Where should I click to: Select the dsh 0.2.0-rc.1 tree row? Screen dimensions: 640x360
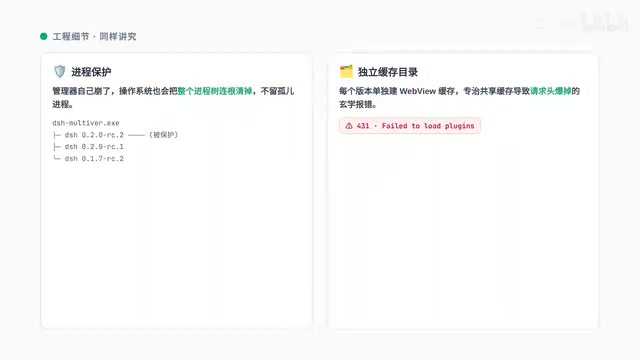pyautogui.click(x=88, y=147)
